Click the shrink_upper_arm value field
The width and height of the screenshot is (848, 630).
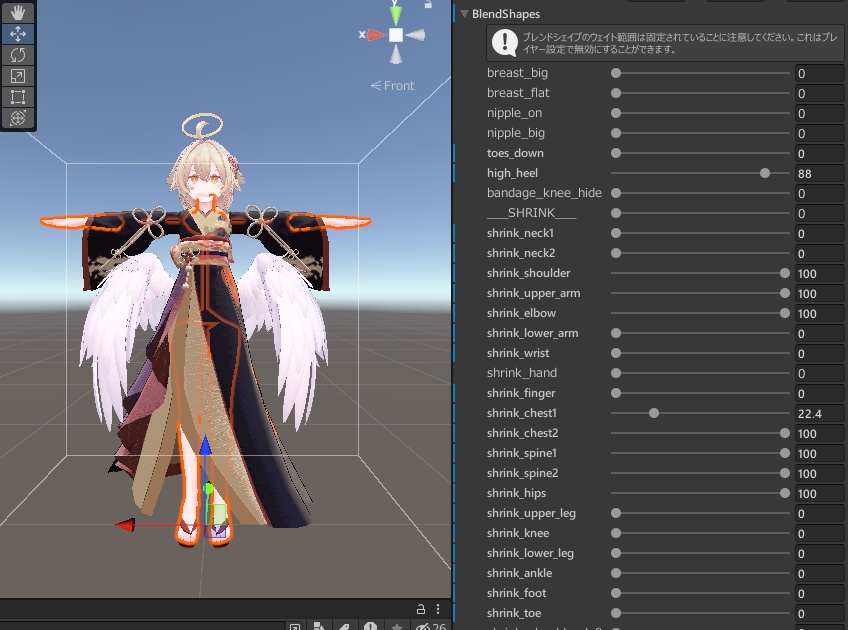pos(819,294)
